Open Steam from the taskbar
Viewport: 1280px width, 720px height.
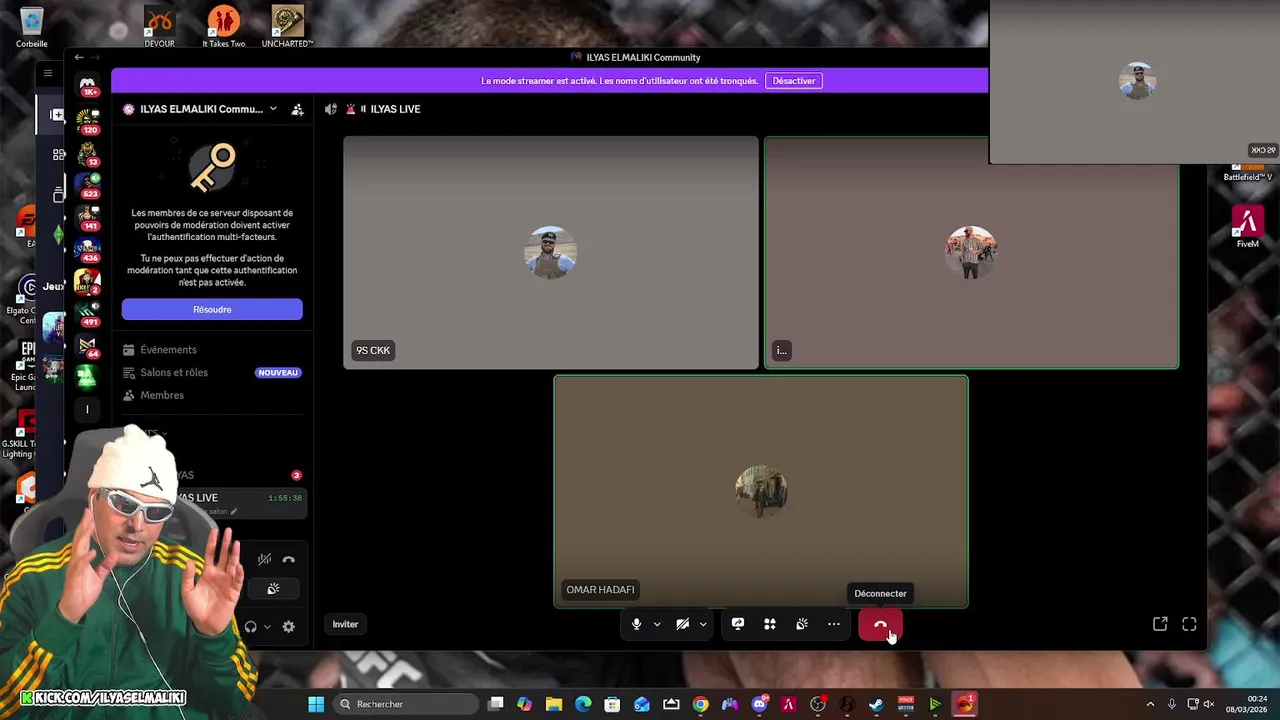point(876,704)
